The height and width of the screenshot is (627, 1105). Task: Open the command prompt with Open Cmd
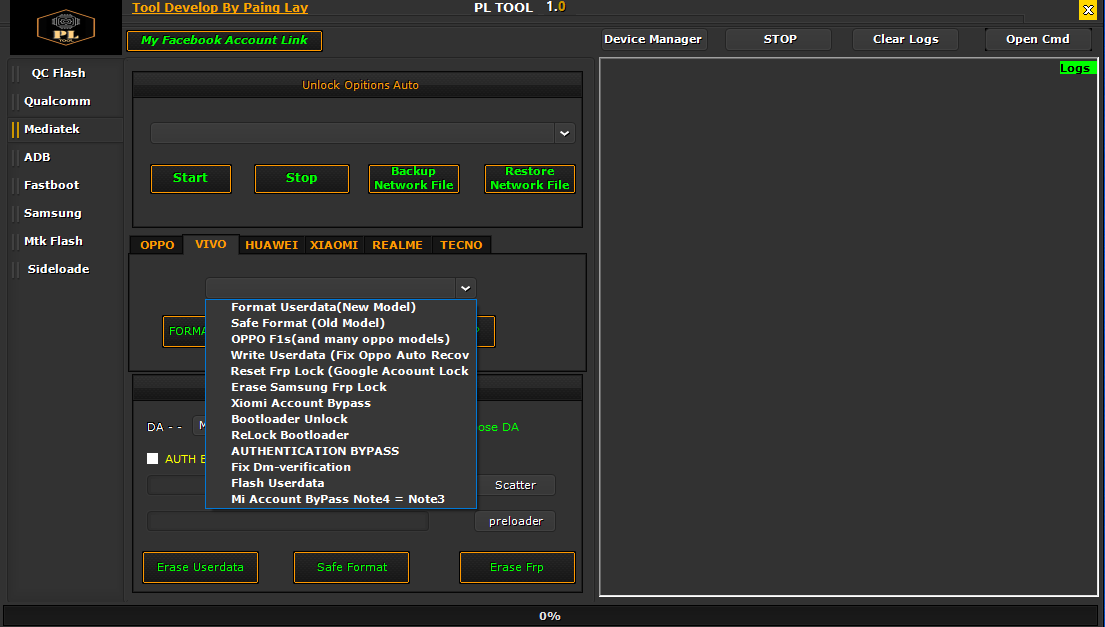coord(1037,39)
